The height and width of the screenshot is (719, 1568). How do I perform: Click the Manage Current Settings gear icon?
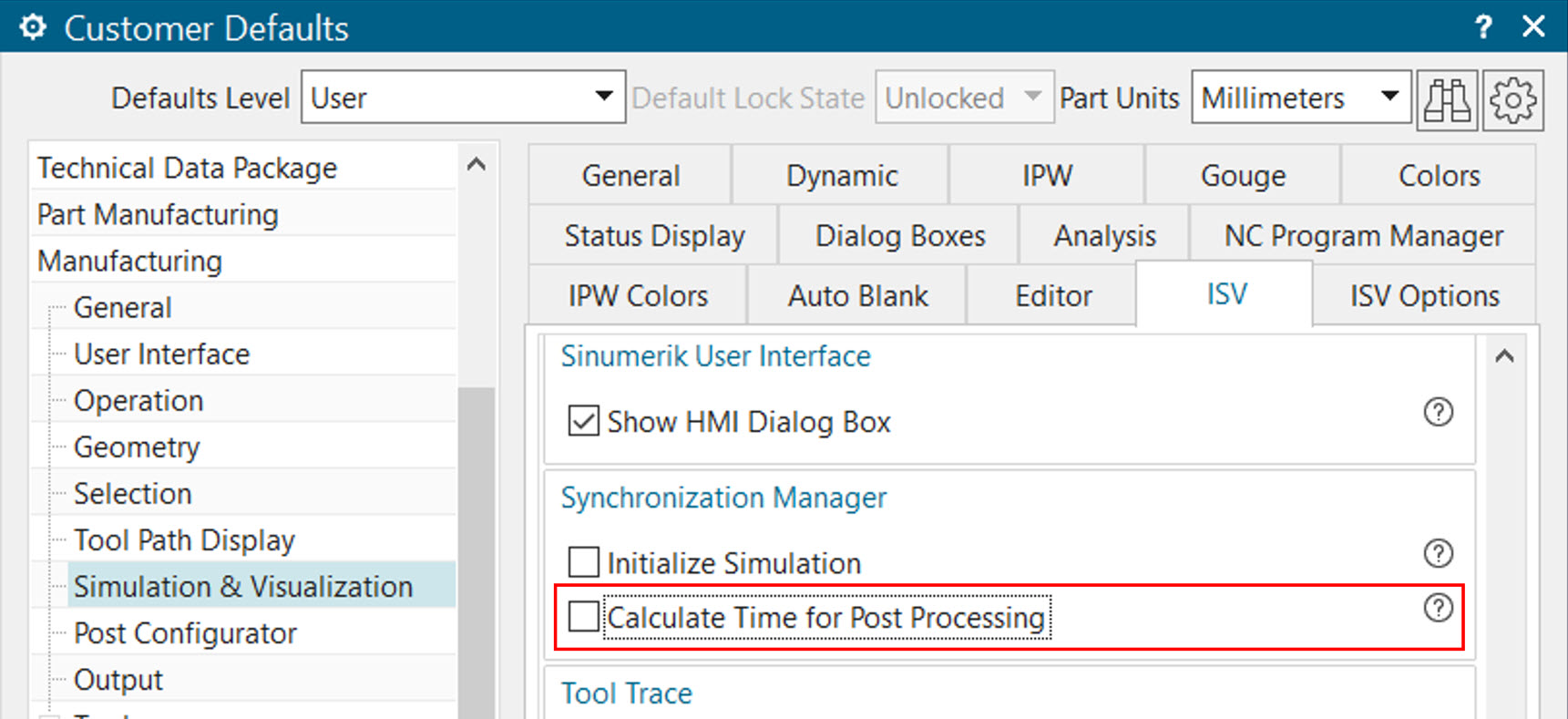pos(1514,99)
